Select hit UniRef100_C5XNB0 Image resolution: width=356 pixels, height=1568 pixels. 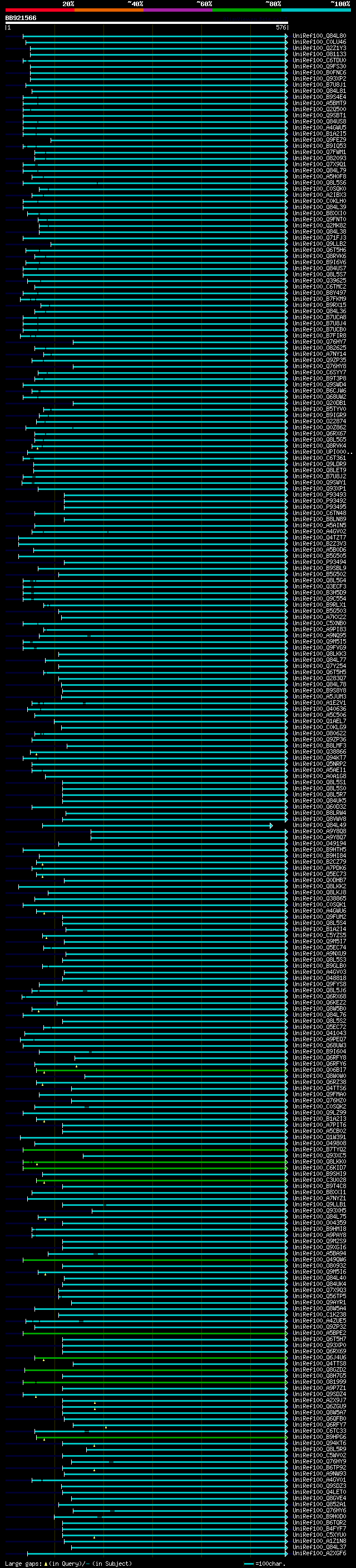[x=319, y=624]
